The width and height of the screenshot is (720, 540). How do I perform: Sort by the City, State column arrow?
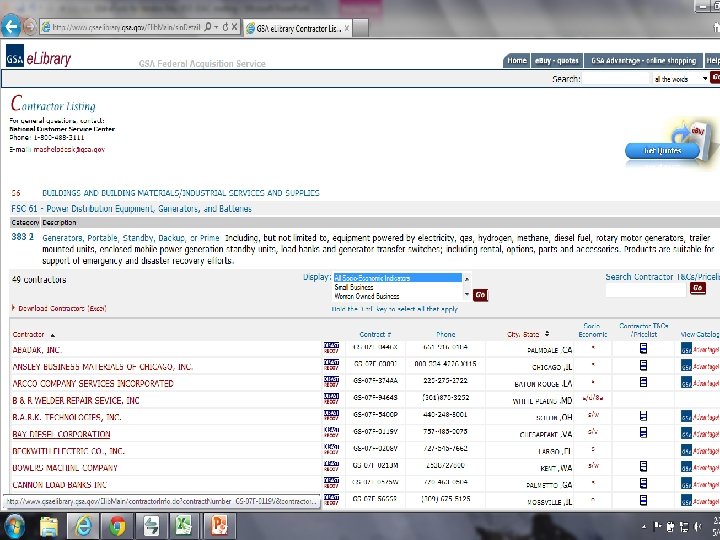click(547, 334)
